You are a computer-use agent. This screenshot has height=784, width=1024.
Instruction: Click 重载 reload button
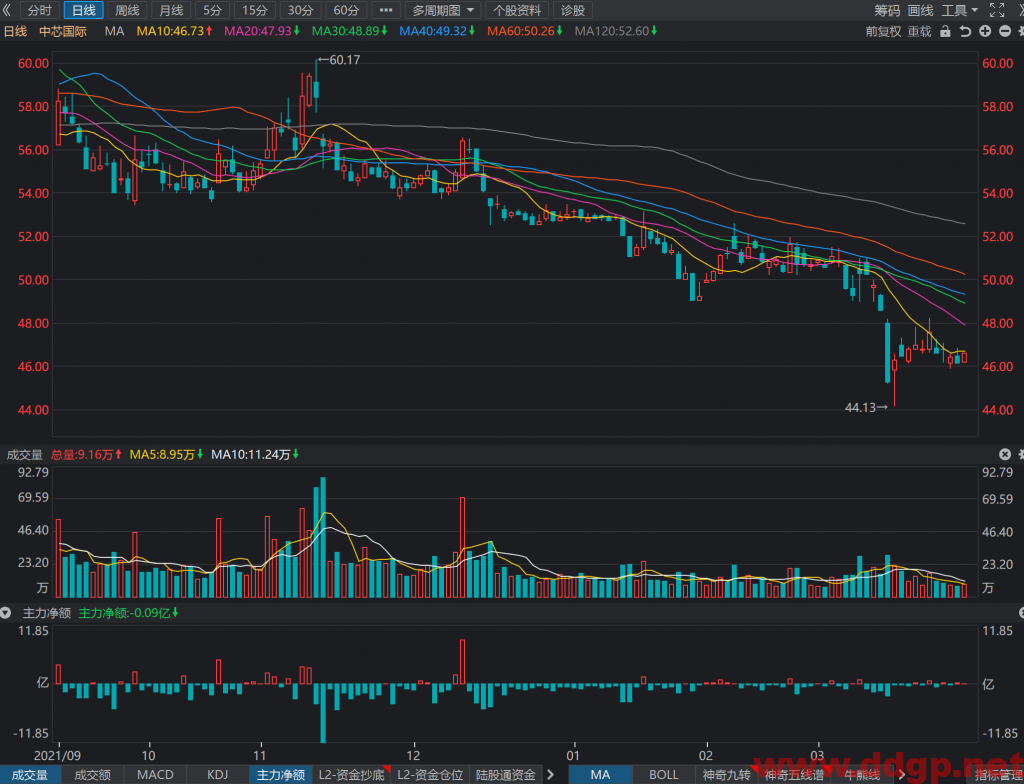(920, 31)
